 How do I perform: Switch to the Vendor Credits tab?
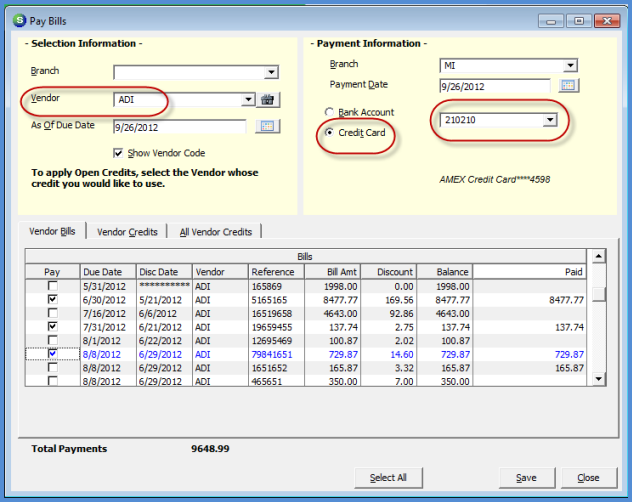coord(127,231)
